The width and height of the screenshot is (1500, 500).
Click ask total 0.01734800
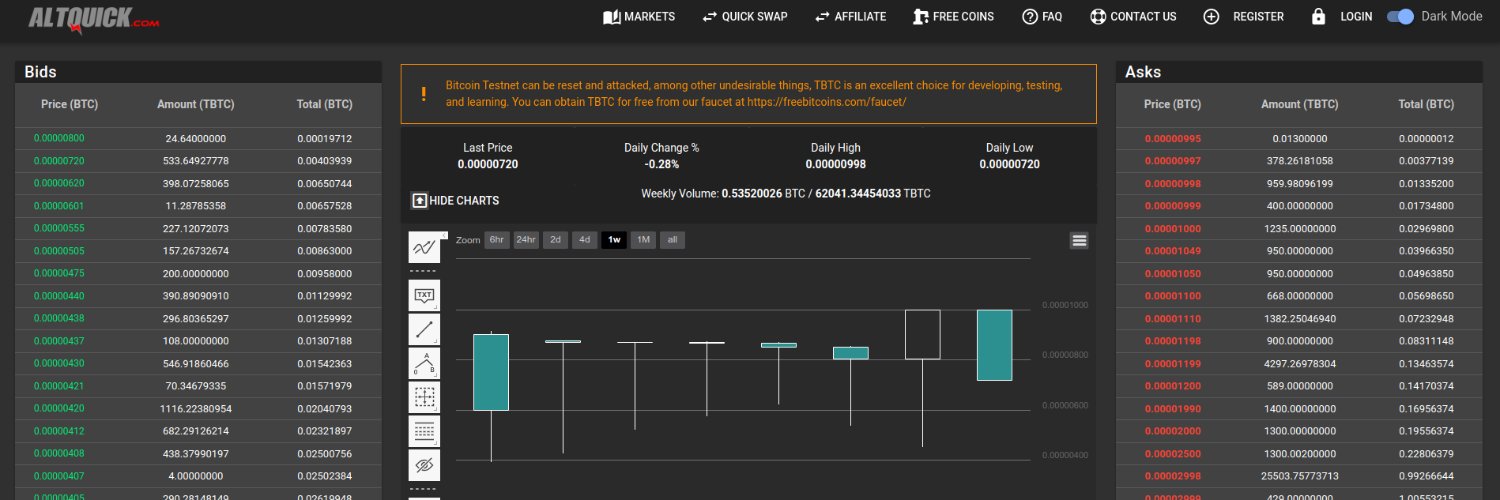[x=1426, y=206]
